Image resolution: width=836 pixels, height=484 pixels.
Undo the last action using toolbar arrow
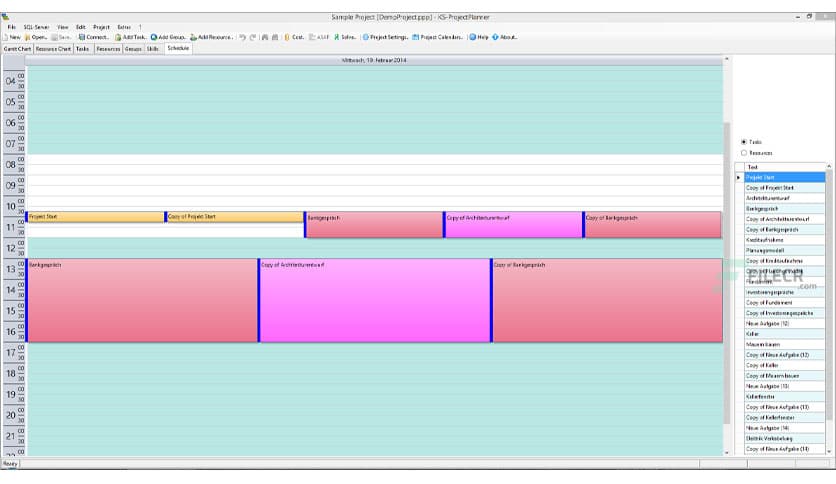[x=243, y=37]
